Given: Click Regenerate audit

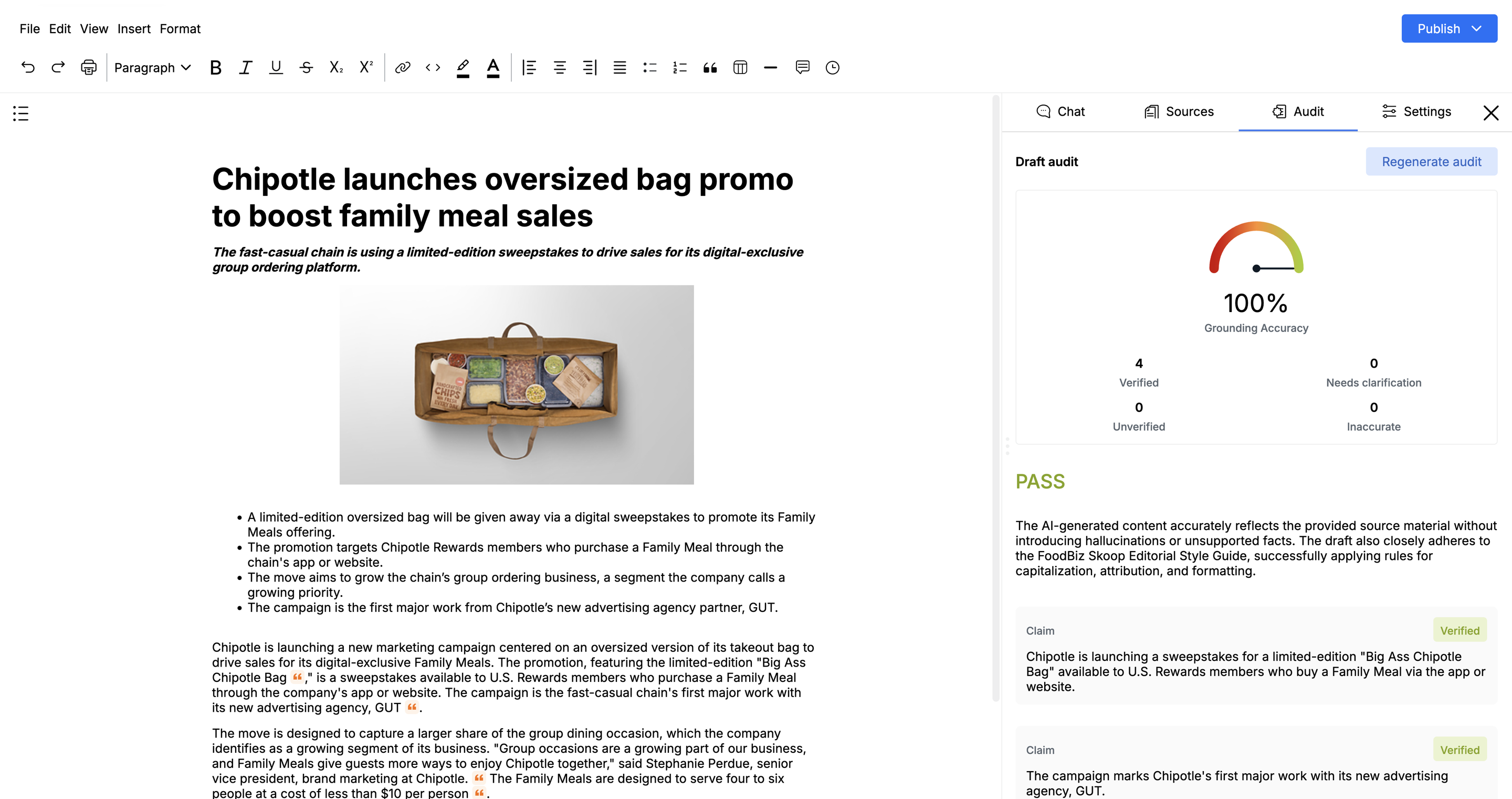Looking at the screenshot, I should tap(1431, 162).
